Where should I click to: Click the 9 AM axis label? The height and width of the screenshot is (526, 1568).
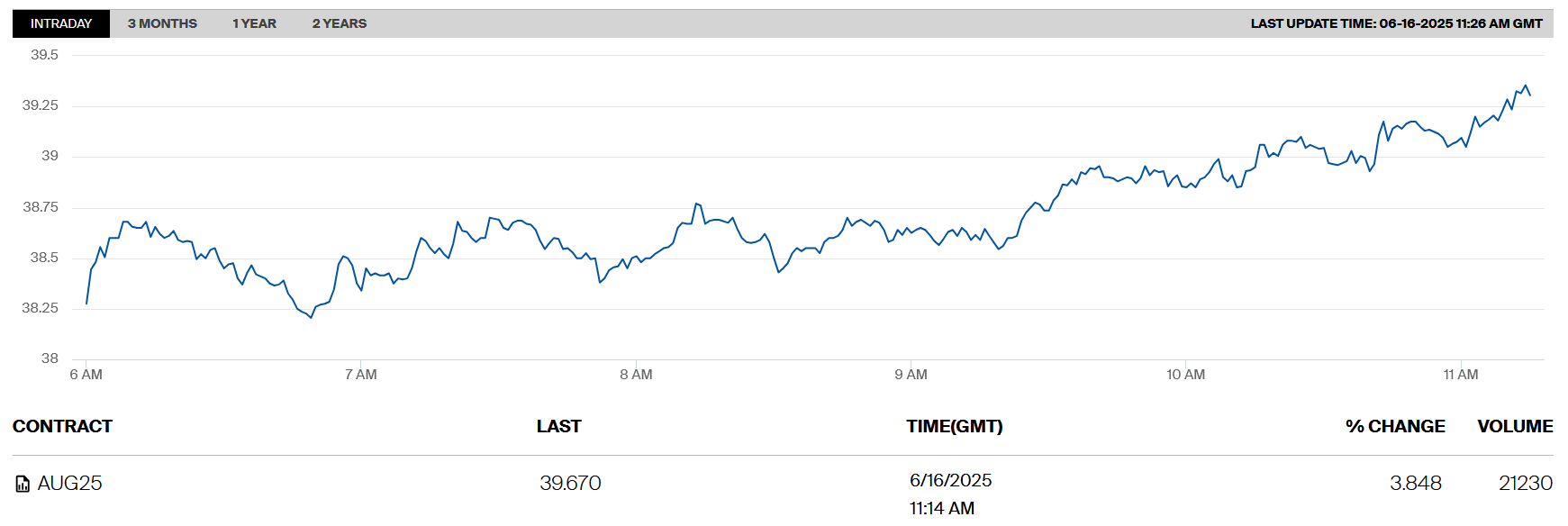tap(911, 375)
